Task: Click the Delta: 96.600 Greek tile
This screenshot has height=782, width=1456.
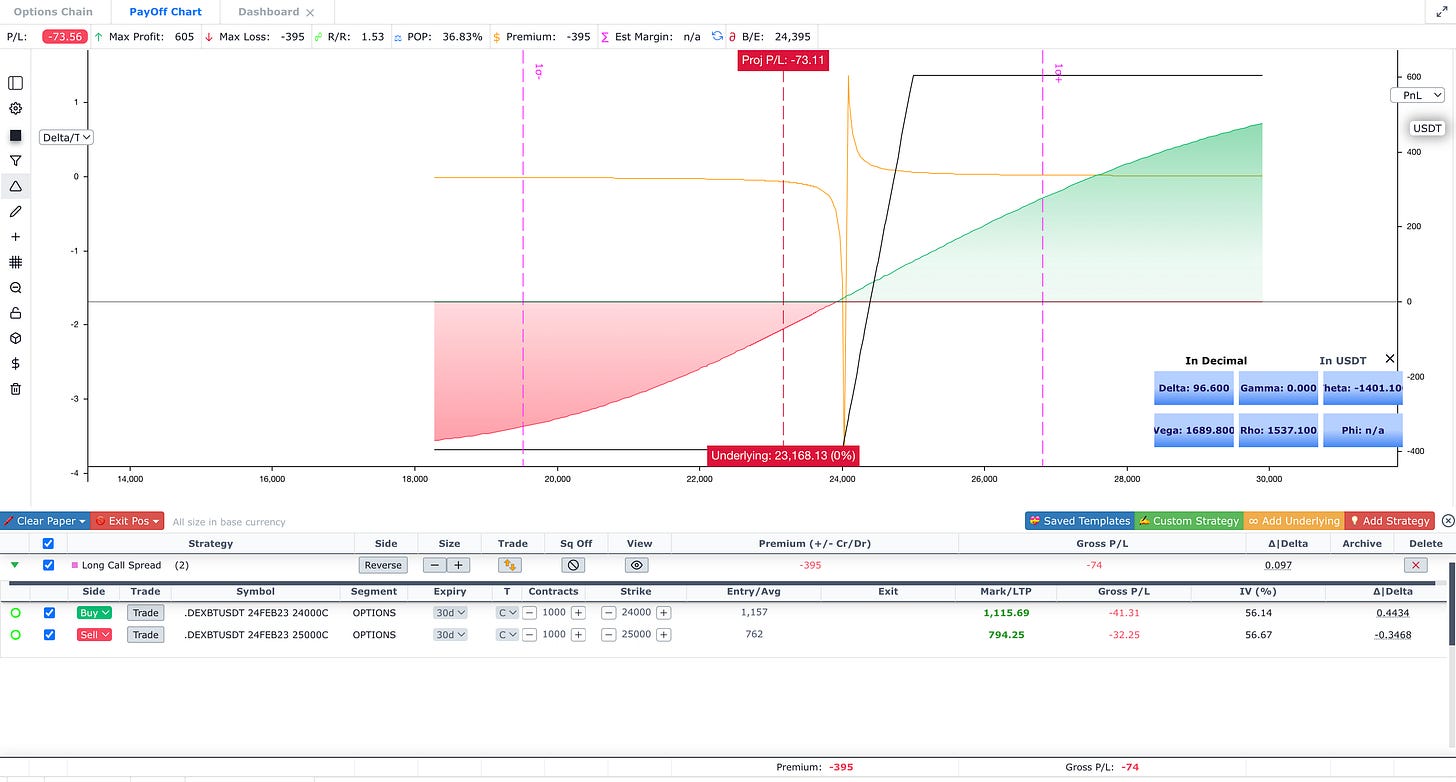Action: (1193, 388)
